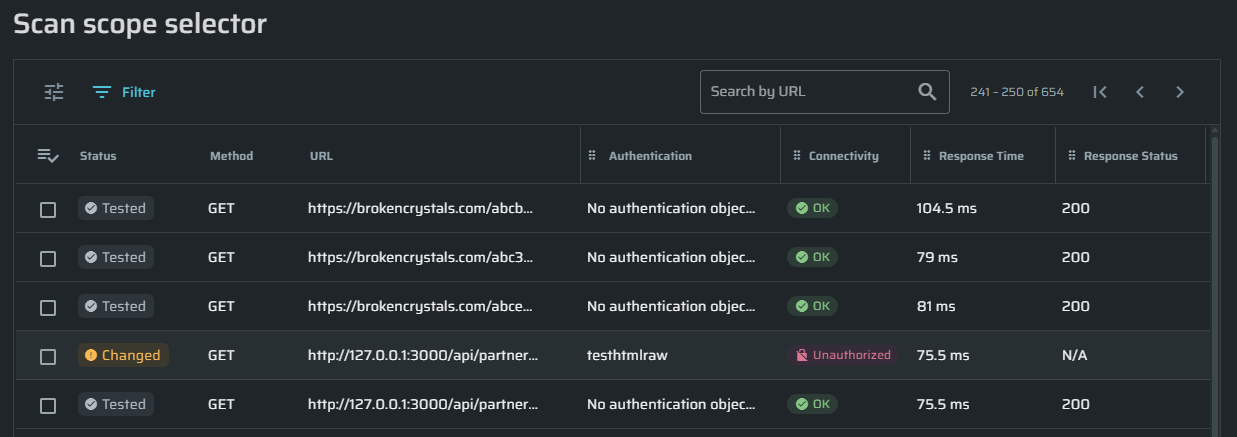Grab the Authentication column drag handle
1237x437 pixels.
tap(592, 156)
